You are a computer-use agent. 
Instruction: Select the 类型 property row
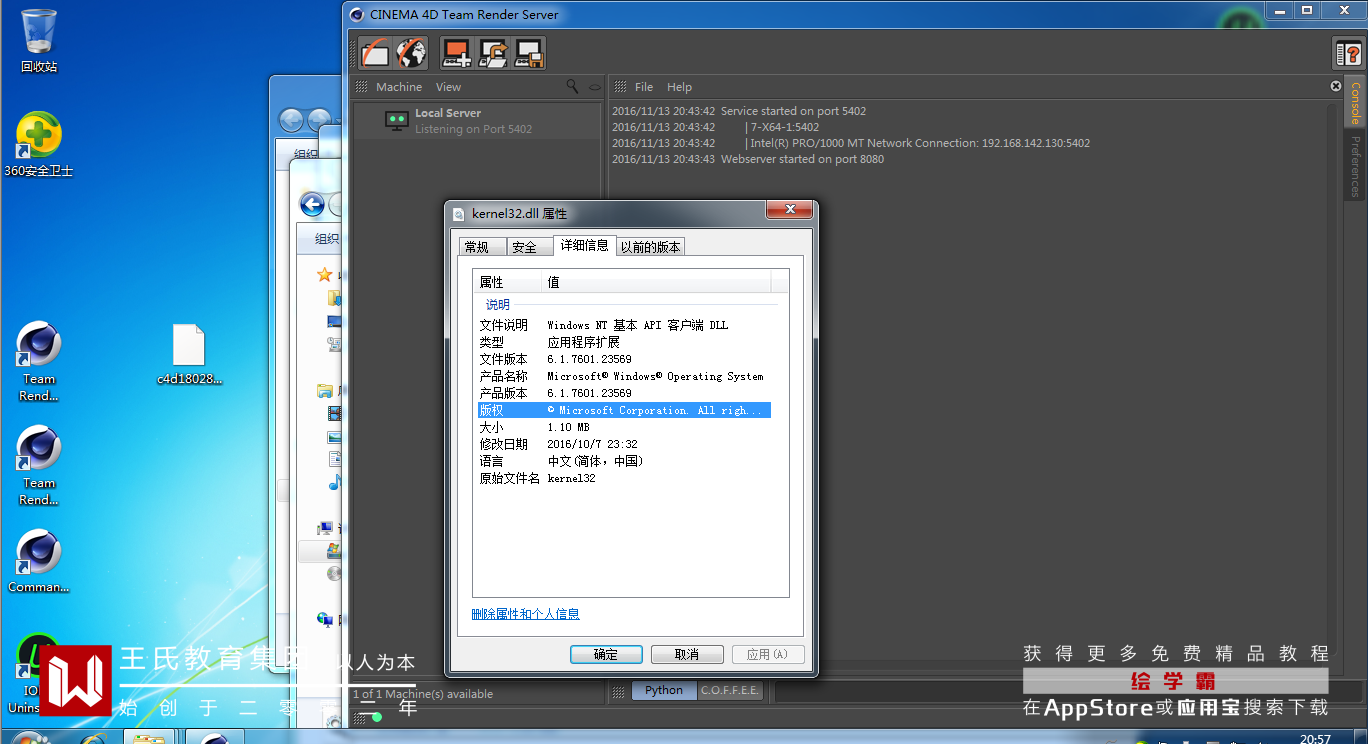(624, 342)
